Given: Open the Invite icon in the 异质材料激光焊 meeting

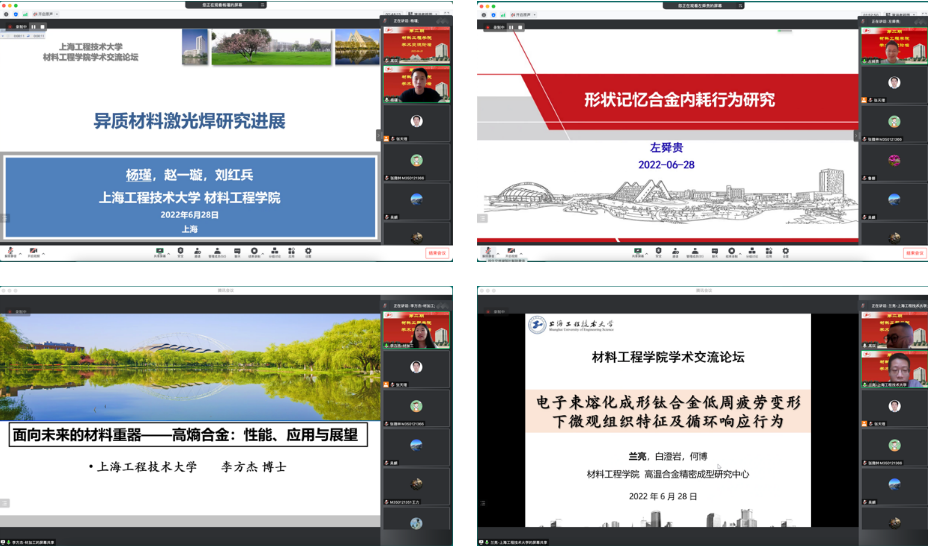Looking at the screenshot, I should click(x=200, y=252).
